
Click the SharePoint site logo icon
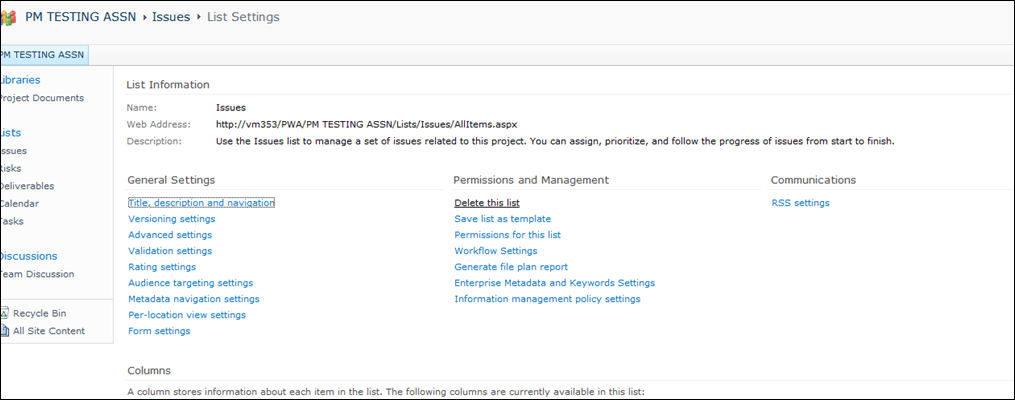9,17
